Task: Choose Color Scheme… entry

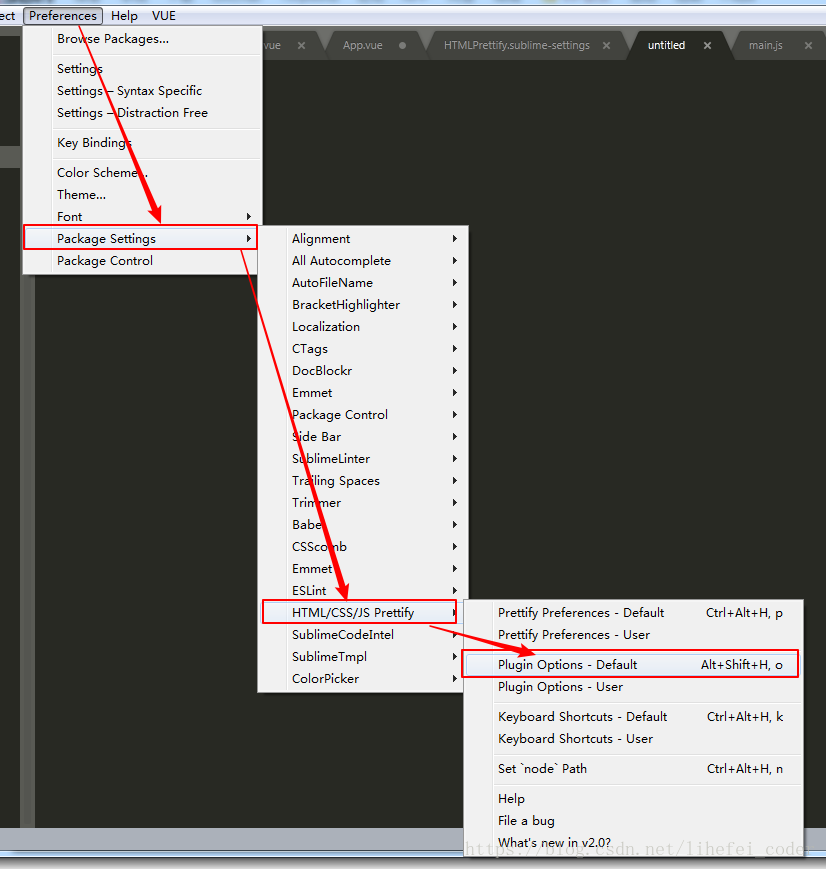Action: 142,173
